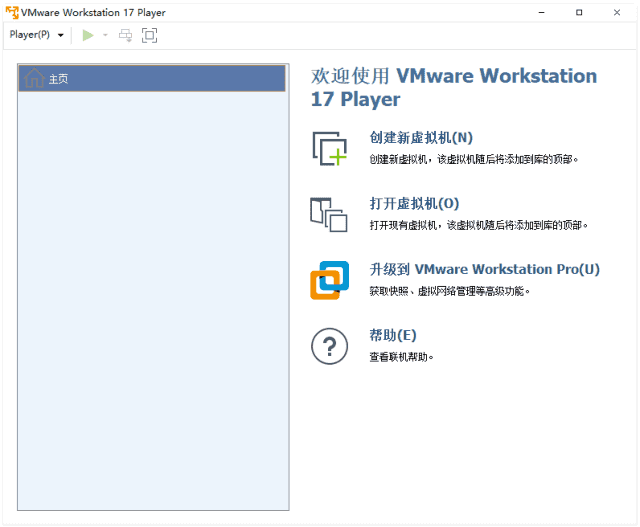
Task: Open the 打开虚拟机(O) link
Action: coord(414,203)
